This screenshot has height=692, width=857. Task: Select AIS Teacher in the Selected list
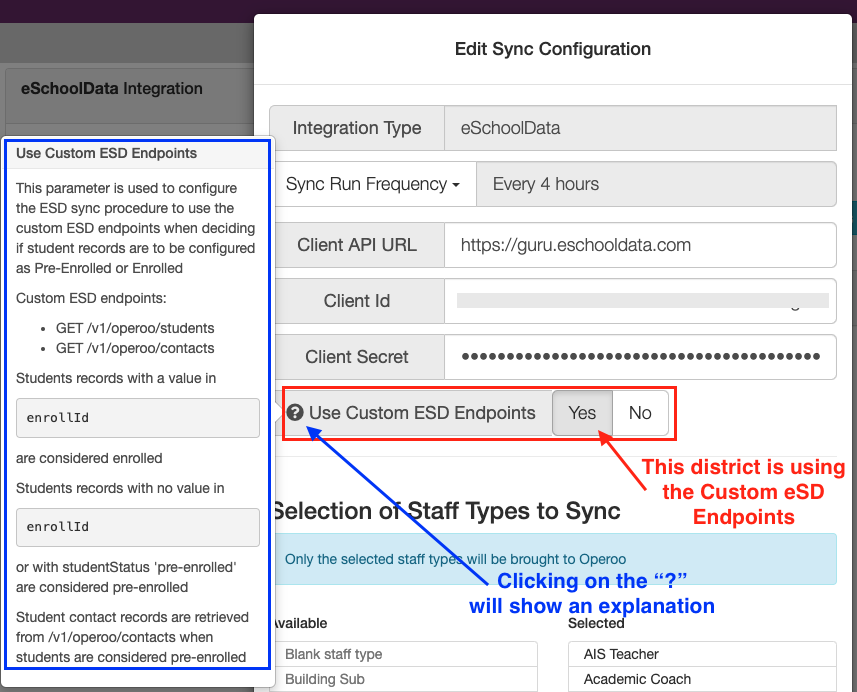(702, 654)
